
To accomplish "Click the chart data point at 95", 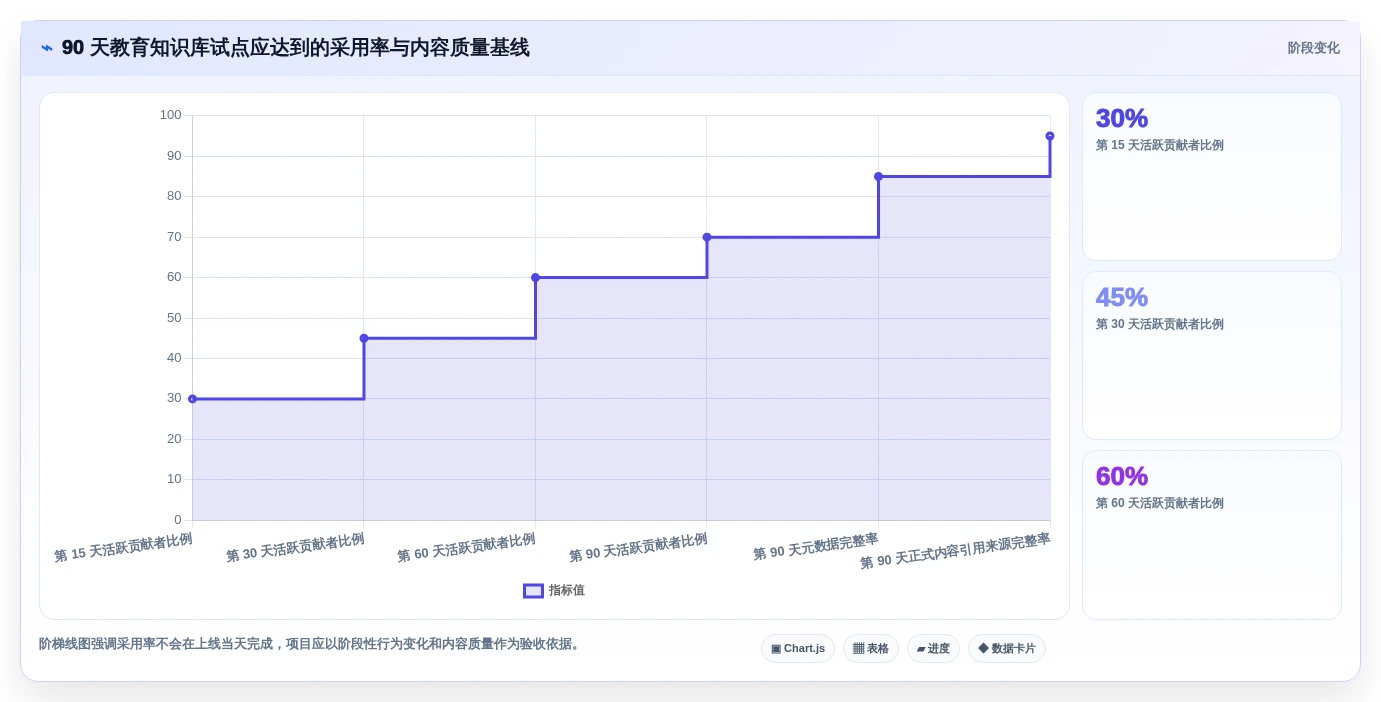I will pyautogui.click(x=1050, y=136).
